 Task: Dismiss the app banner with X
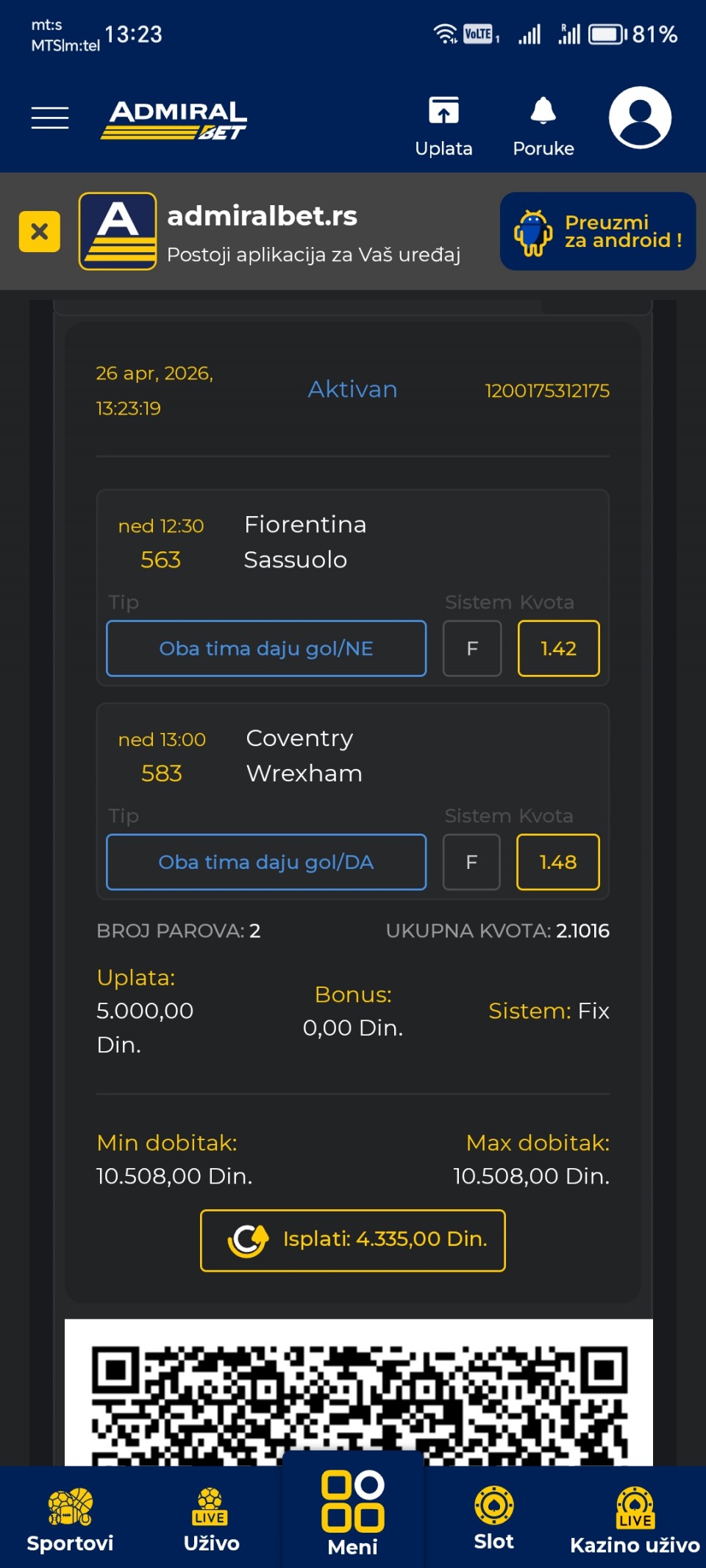pyautogui.click(x=40, y=232)
